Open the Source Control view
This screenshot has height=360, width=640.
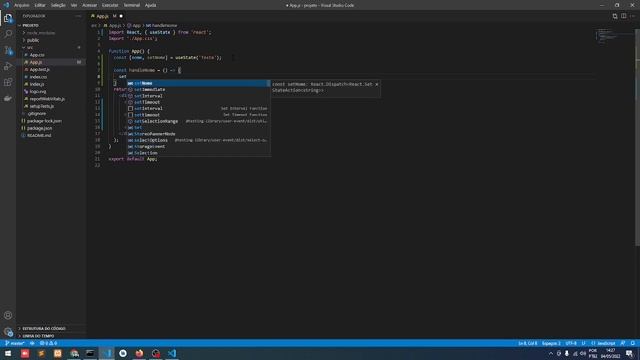[8, 50]
